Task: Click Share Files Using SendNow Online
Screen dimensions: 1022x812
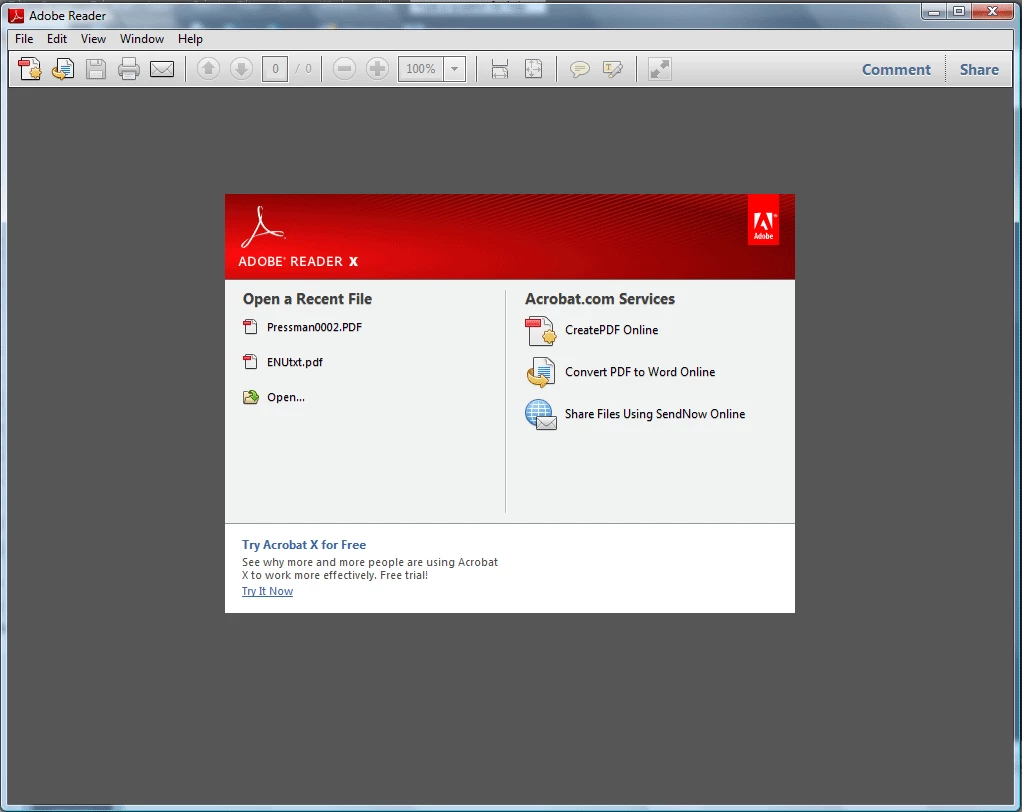Action: click(655, 414)
